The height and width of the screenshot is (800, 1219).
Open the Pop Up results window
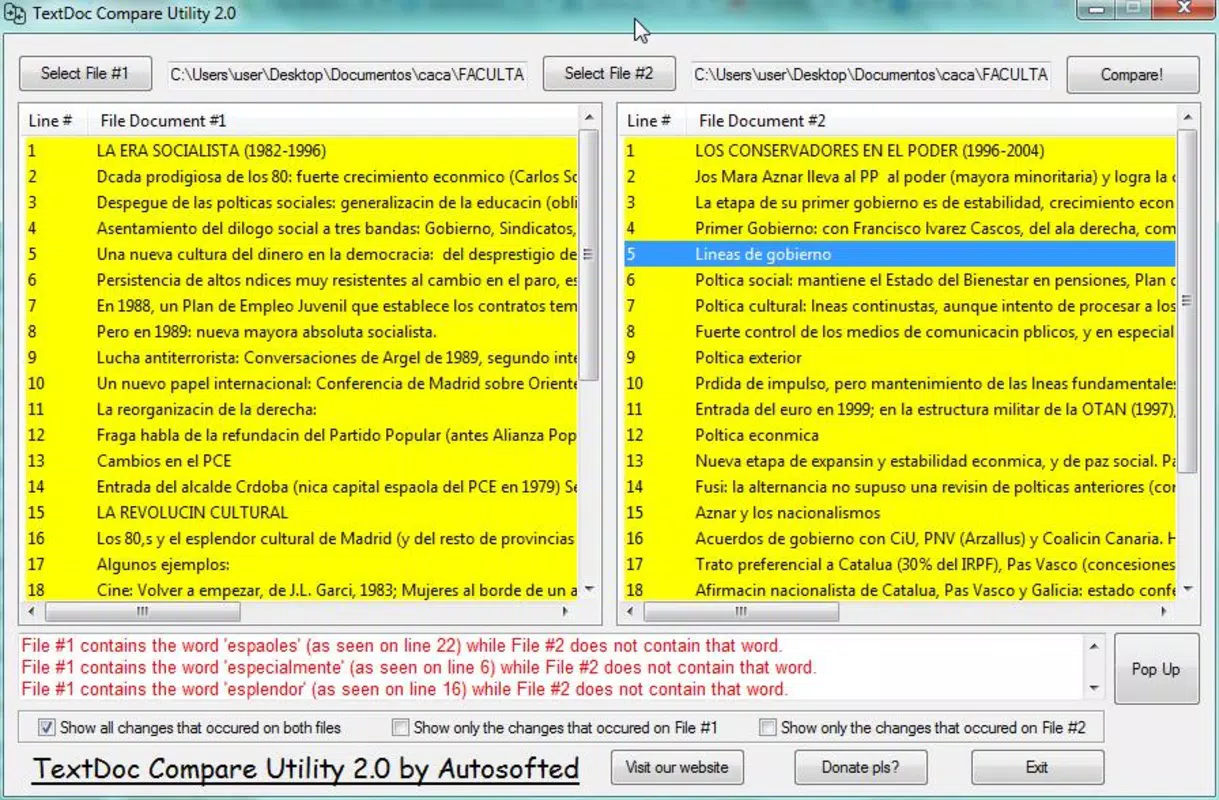(x=1156, y=669)
